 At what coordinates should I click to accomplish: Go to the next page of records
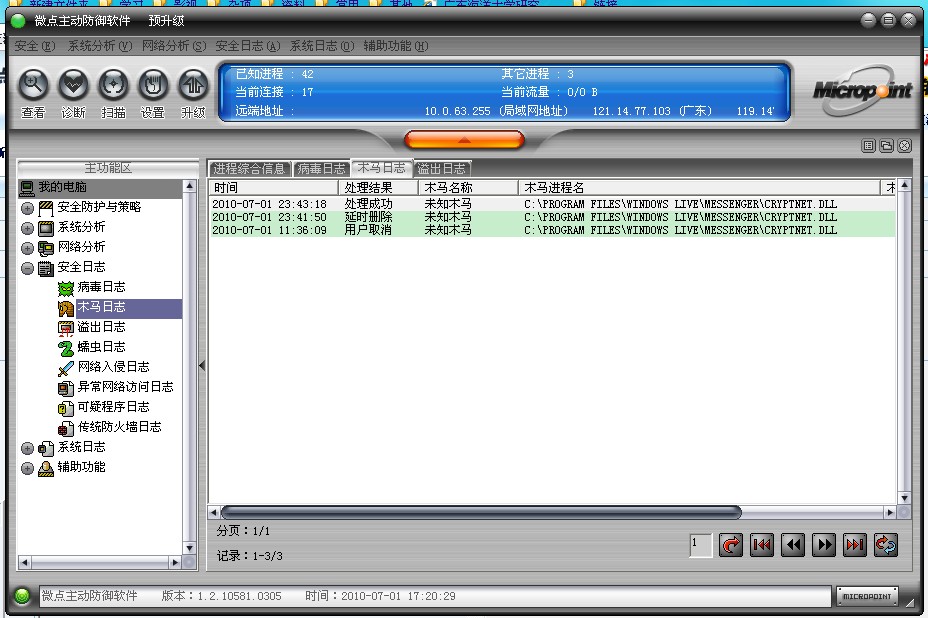pos(824,545)
